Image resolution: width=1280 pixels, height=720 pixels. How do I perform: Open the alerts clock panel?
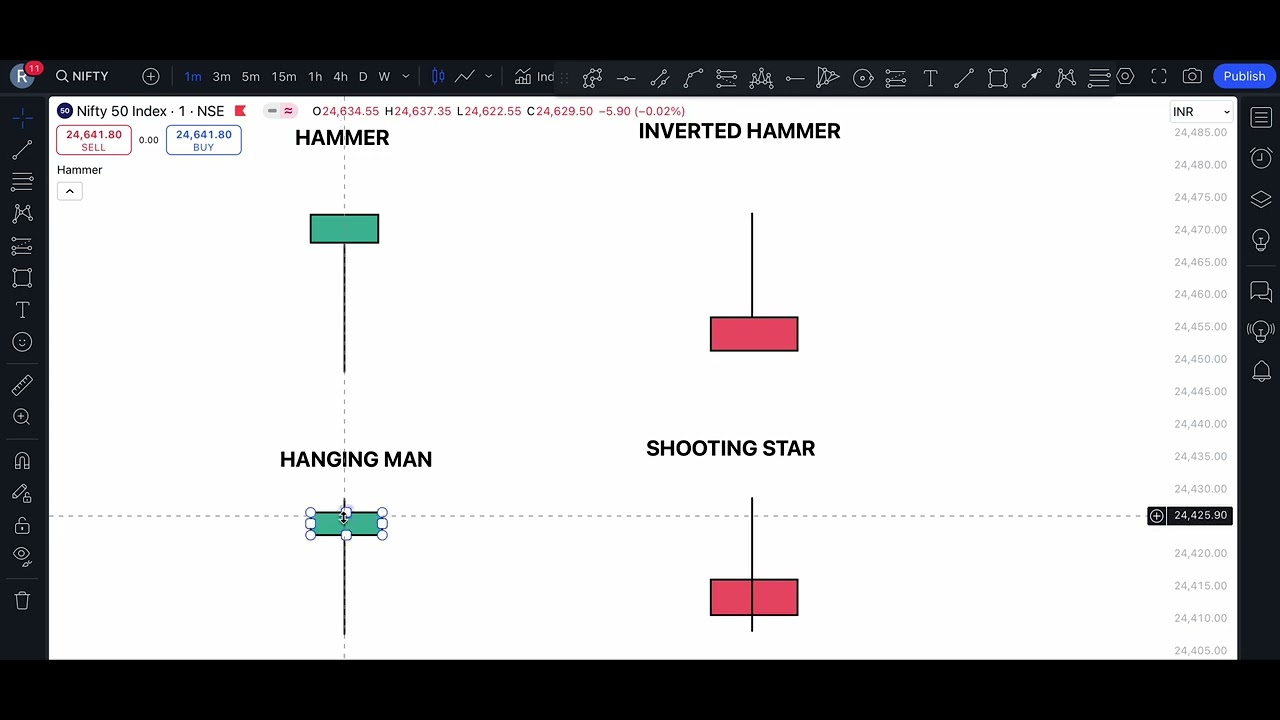[x=1261, y=158]
